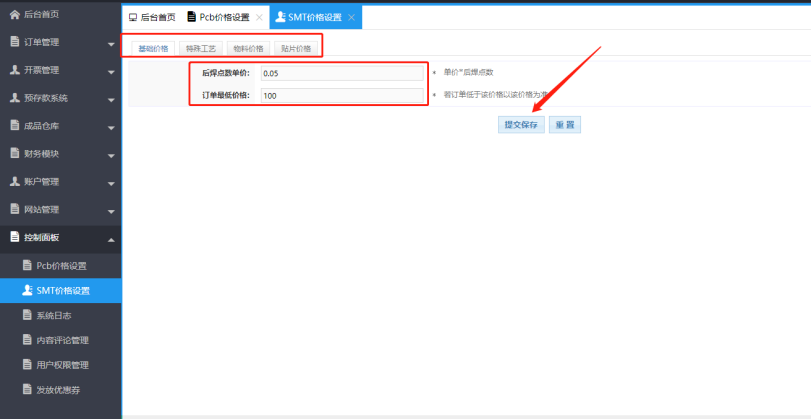Close the SMT价格设置 tab

coord(351,18)
